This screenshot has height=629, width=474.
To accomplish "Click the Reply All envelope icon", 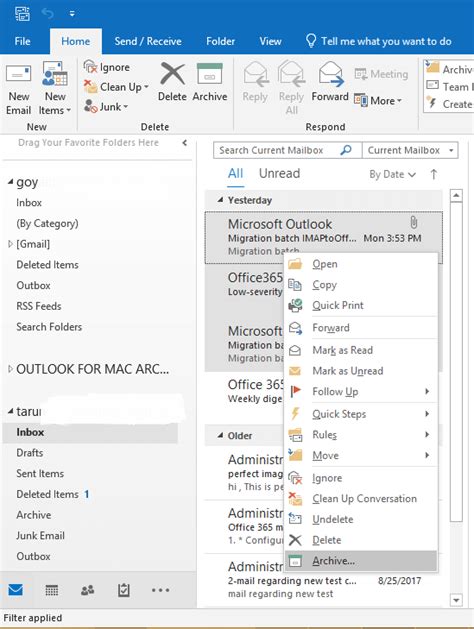I will pos(292,74).
